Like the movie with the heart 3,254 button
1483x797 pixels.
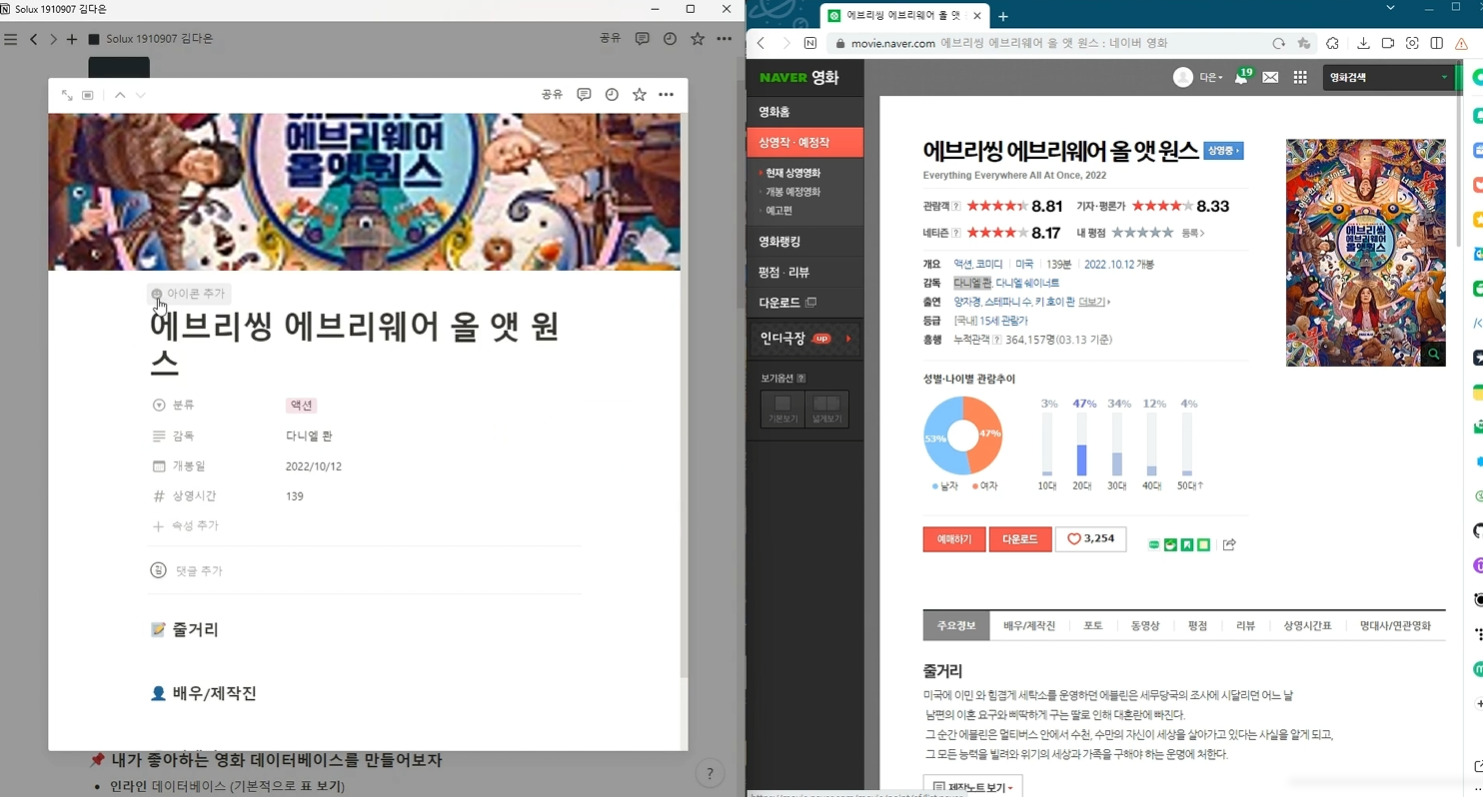point(1090,539)
